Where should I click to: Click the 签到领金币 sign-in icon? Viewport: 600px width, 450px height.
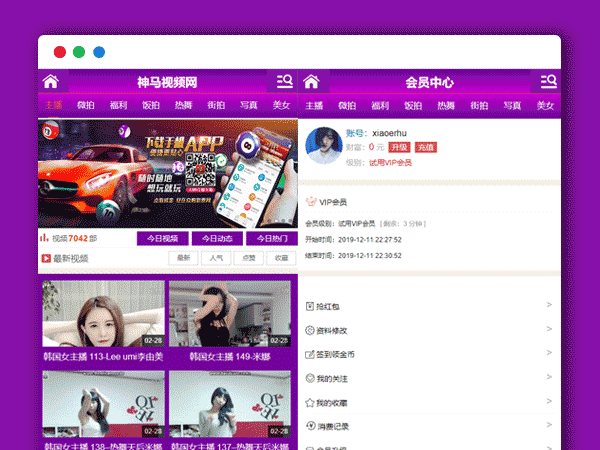click(x=309, y=354)
